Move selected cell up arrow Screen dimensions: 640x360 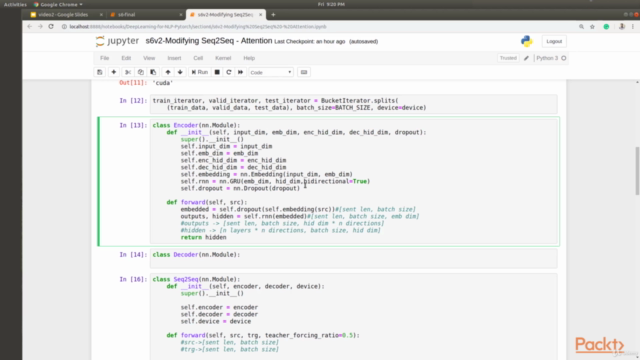click(x=168, y=72)
